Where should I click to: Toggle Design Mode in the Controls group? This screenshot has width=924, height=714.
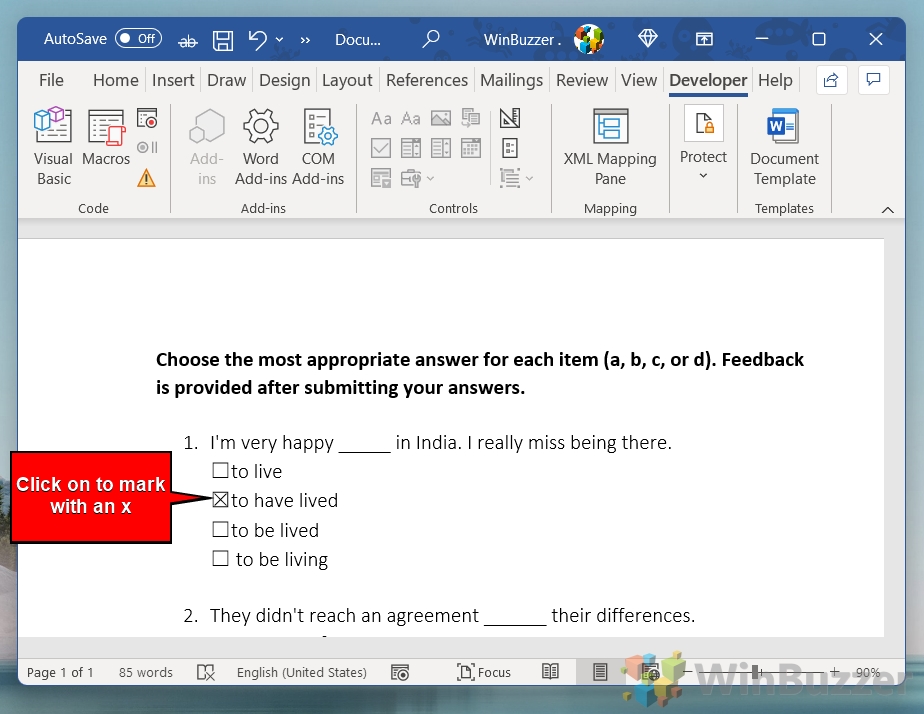(510, 117)
